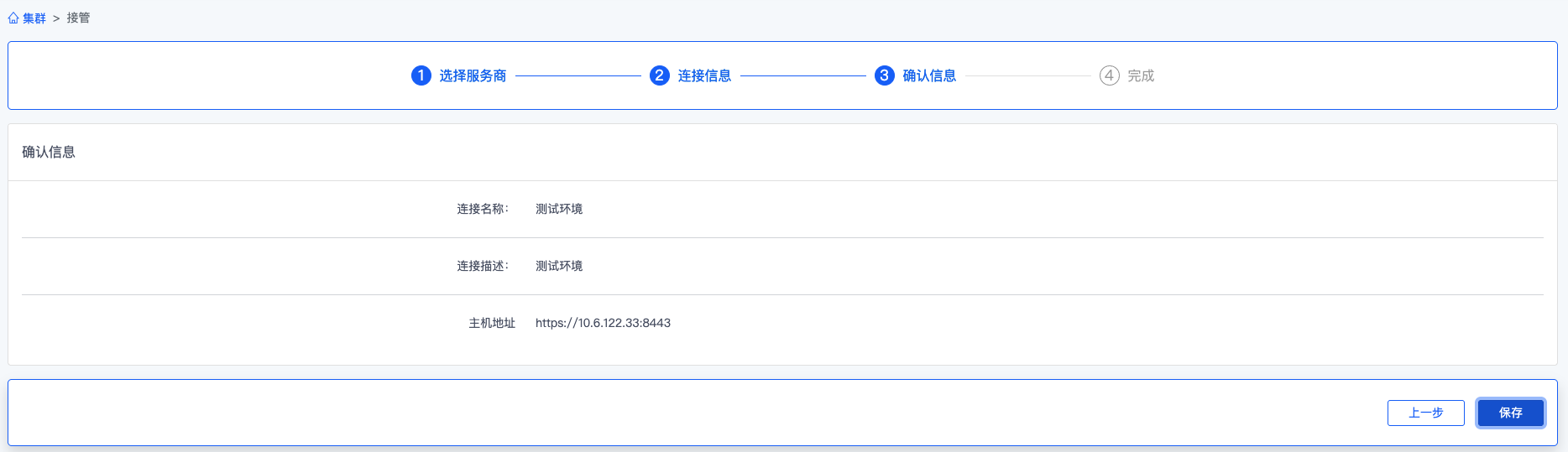The image size is (1568, 452).
Task: Click the home icon in the breadcrumb
Action: click(x=13, y=18)
